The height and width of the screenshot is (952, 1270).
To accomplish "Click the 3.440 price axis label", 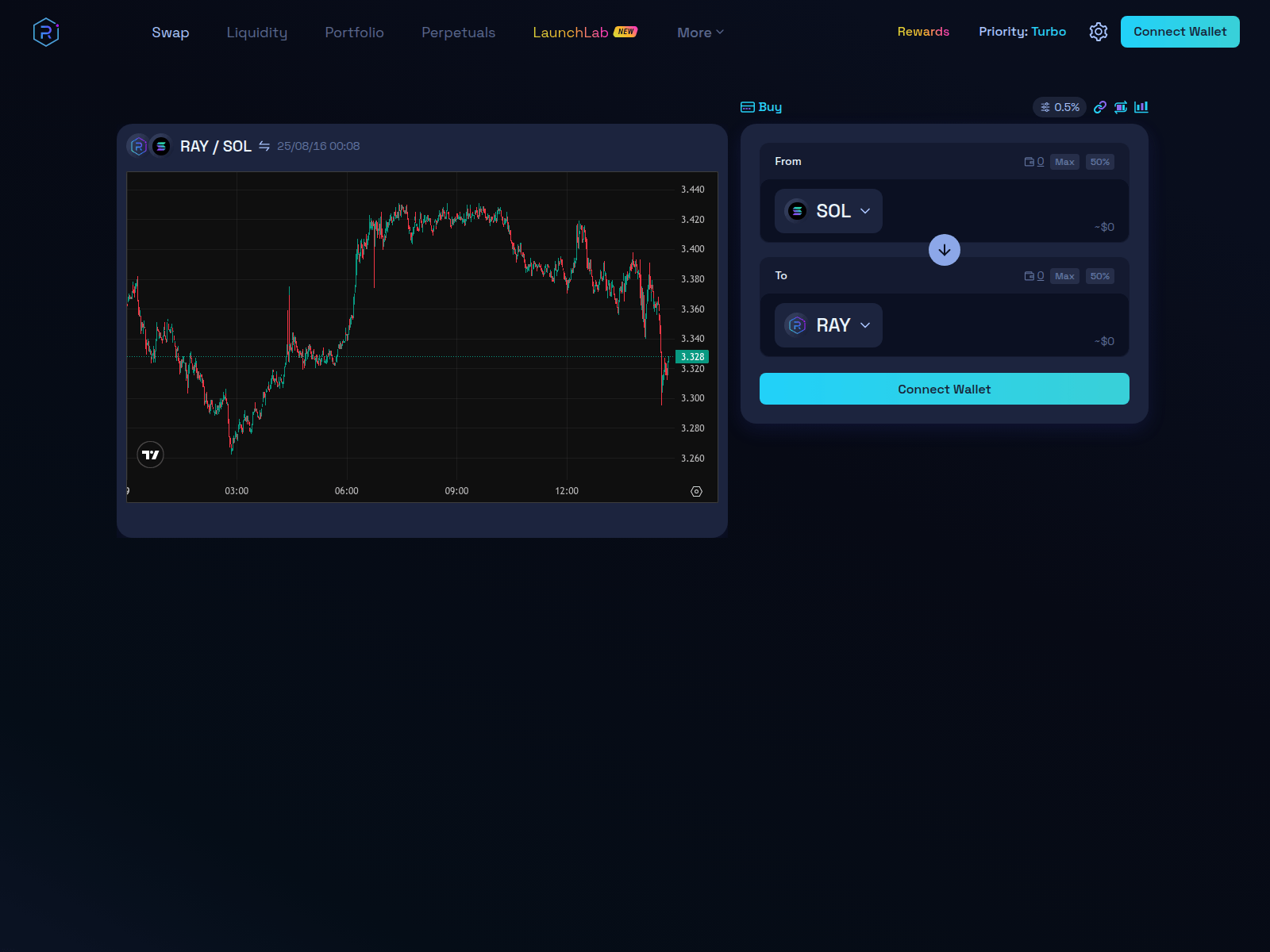I will point(693,190).
